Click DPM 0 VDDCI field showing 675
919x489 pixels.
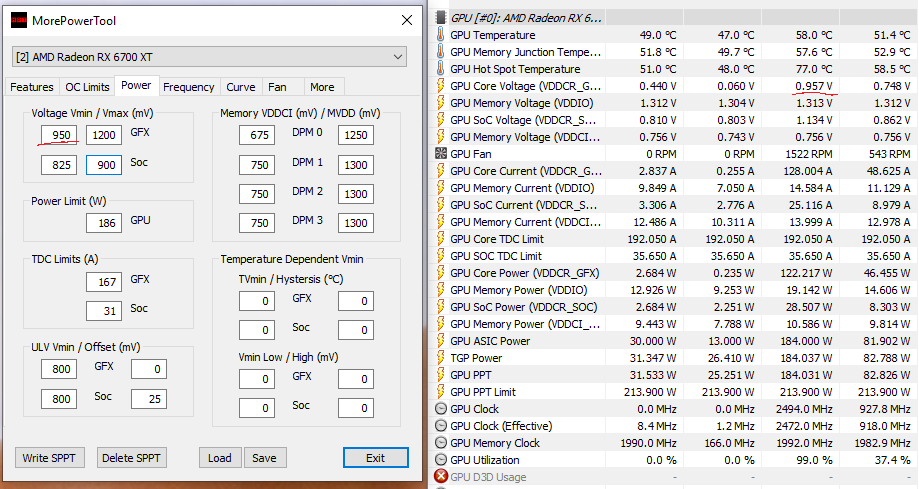point(257,135)
